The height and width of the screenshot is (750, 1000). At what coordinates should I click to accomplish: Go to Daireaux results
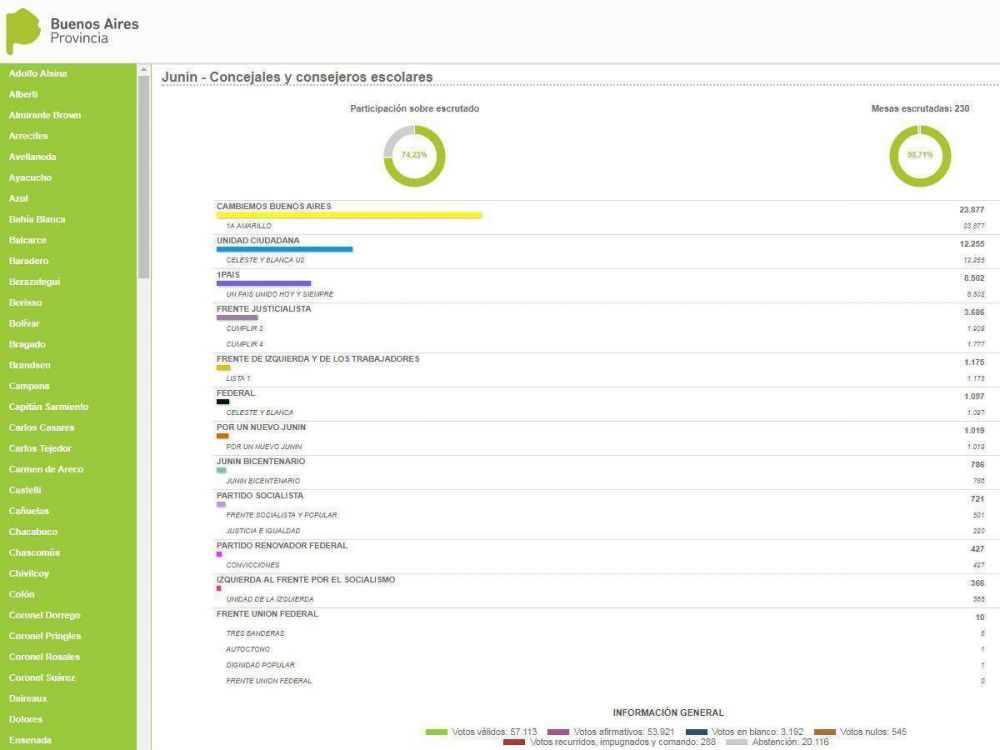pyautogui.click(x=28, y=698)
